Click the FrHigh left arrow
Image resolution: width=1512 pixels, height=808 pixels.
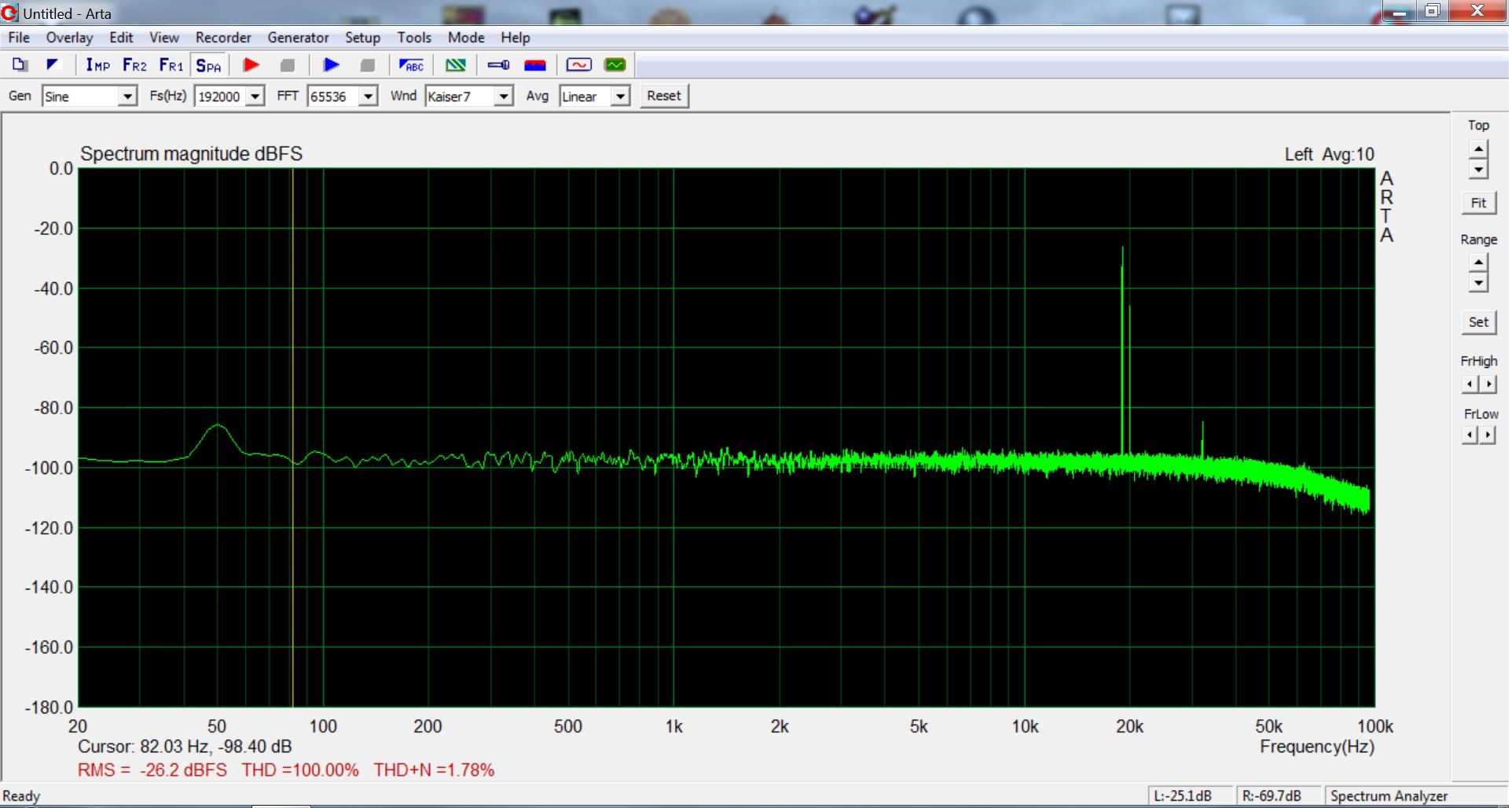pyautogui.click(x=1470, y=384)
